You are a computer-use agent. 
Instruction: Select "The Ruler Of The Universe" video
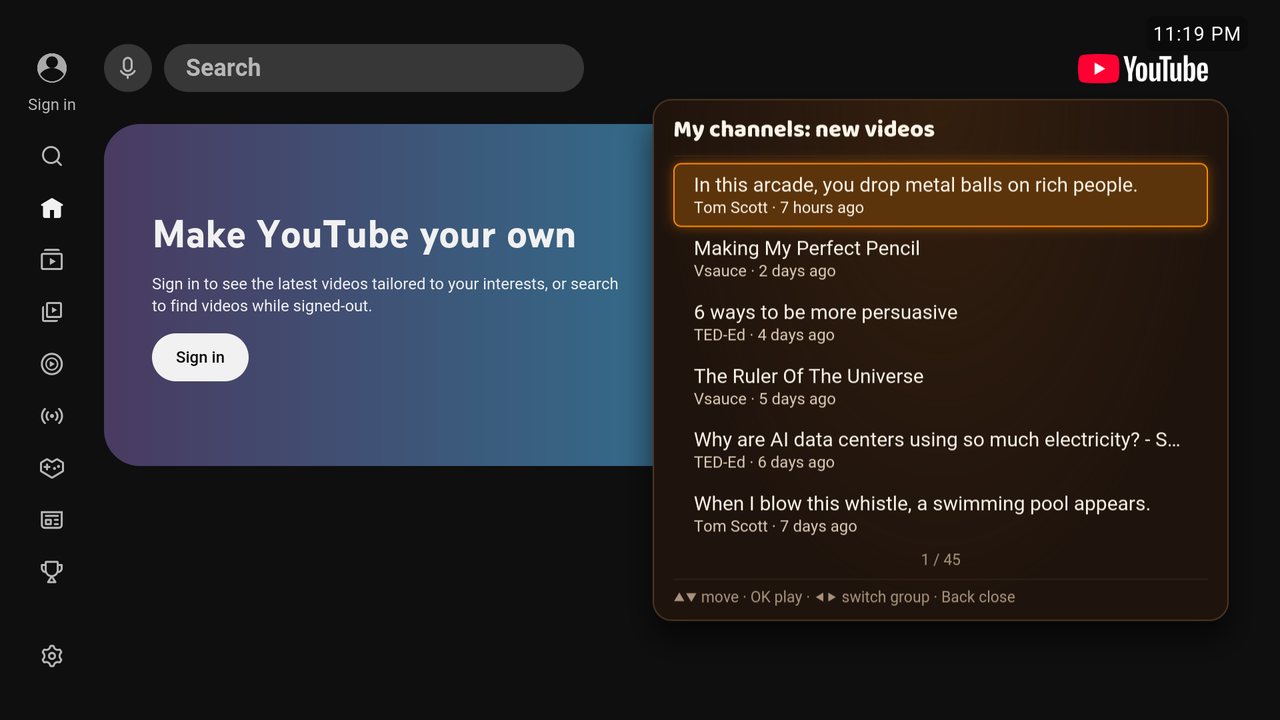pyautogui.click(x=940, y=387)
